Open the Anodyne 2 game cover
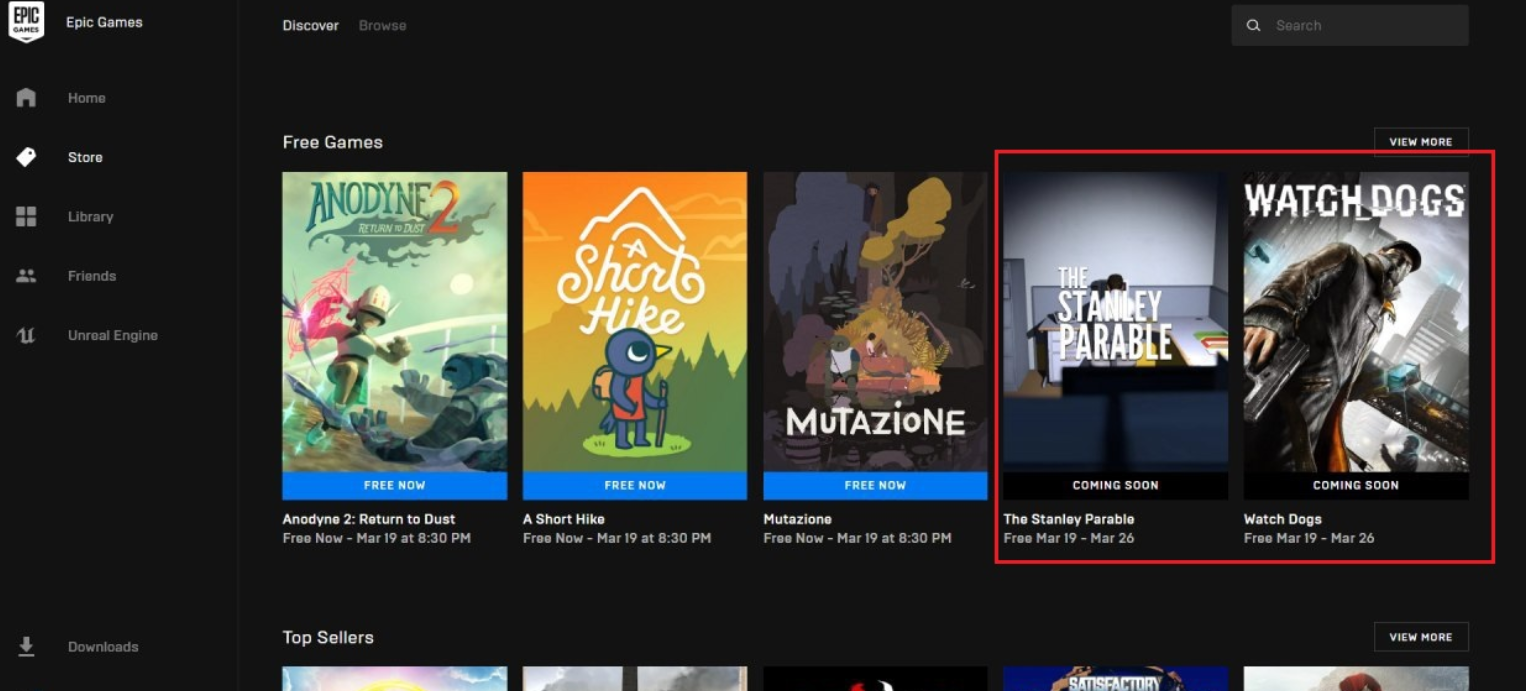This screenshot has height=691, width=1526. click(x=394, y=321)
